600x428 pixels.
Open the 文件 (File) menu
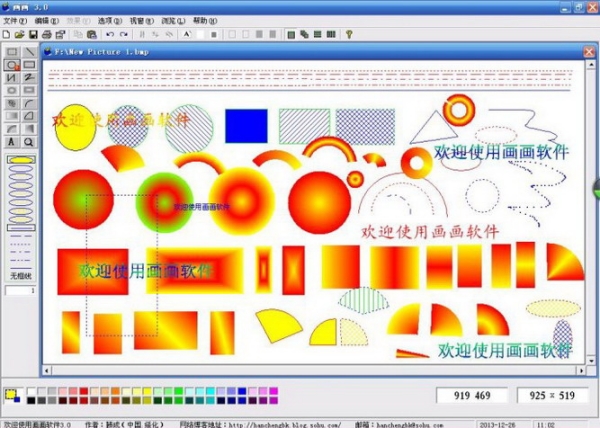pyautogui.click(x=14, y=20)
